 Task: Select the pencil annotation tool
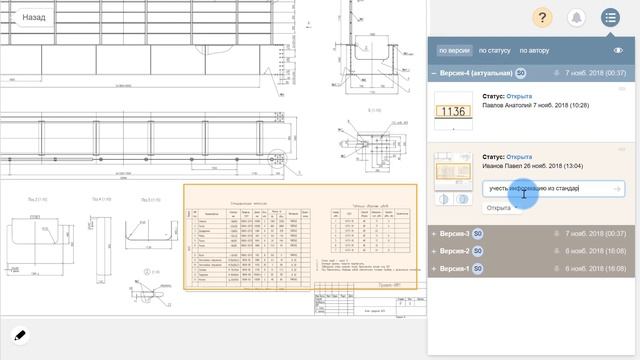click(x=20, y=335)
